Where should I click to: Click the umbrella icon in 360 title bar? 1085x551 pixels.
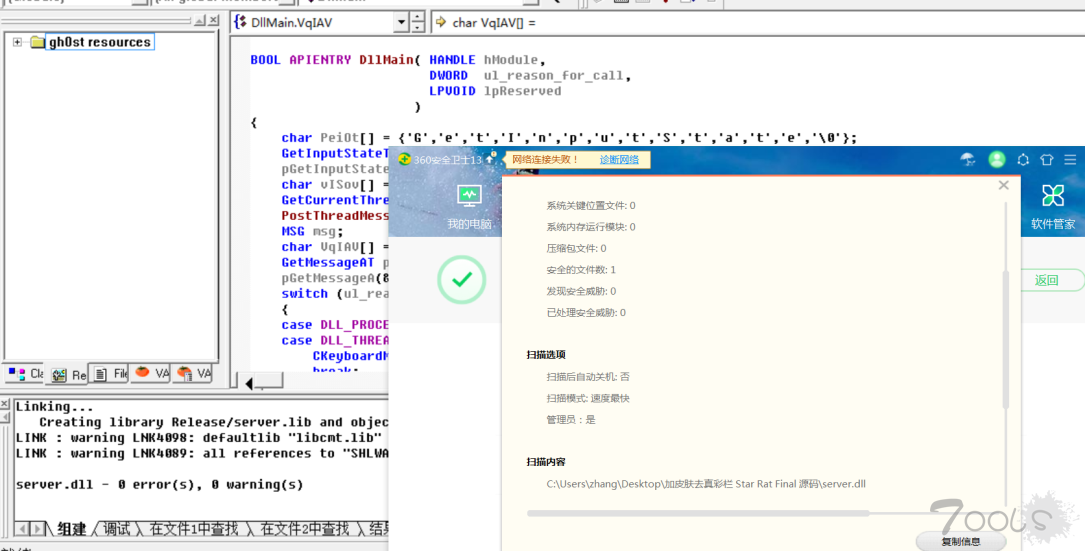point(968,160)
